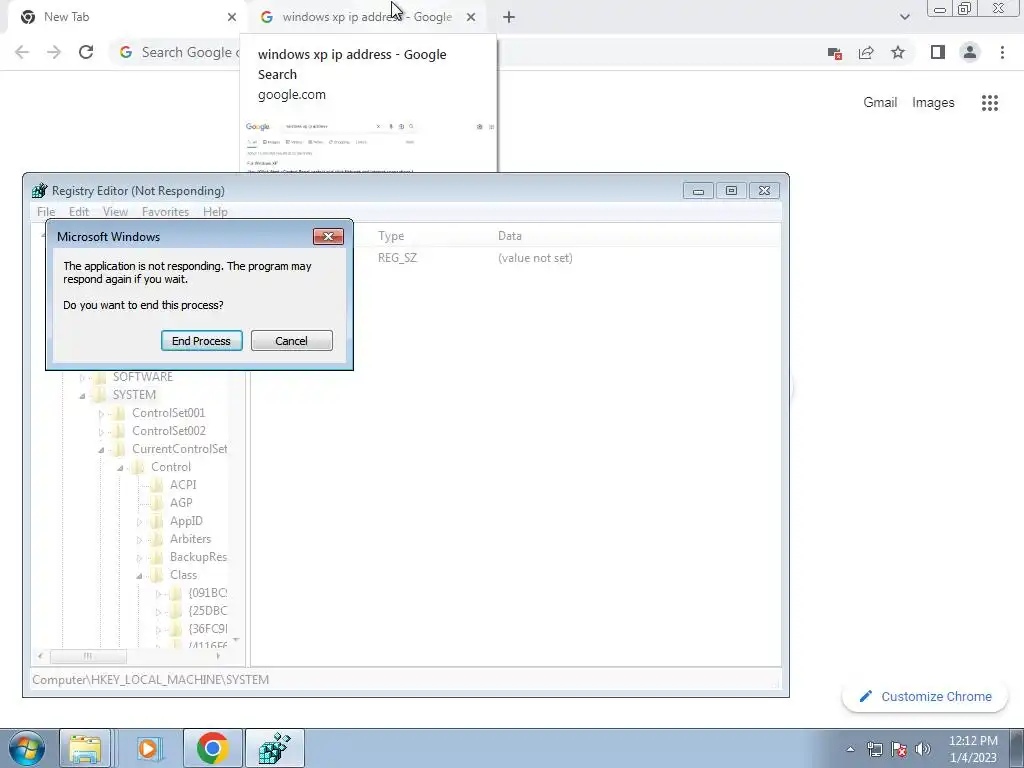Click the Type column header
This screenshot has width=1024, height=768.
(391, 236)
